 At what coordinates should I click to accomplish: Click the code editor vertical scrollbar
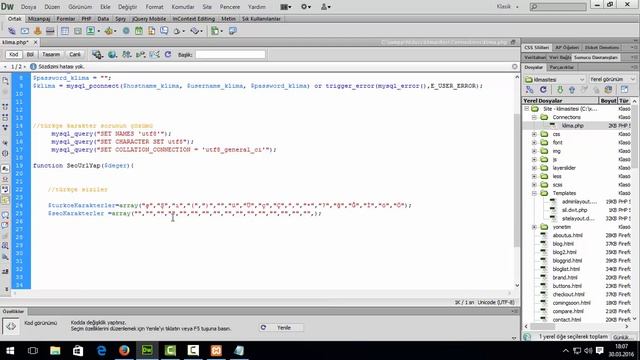point(517,181)
